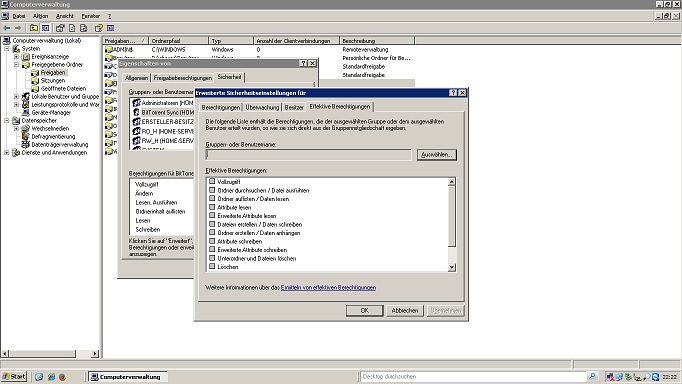682x384 pixels.
Task: Click the ADMIN$ share icon
Action: tap(109, 50)
